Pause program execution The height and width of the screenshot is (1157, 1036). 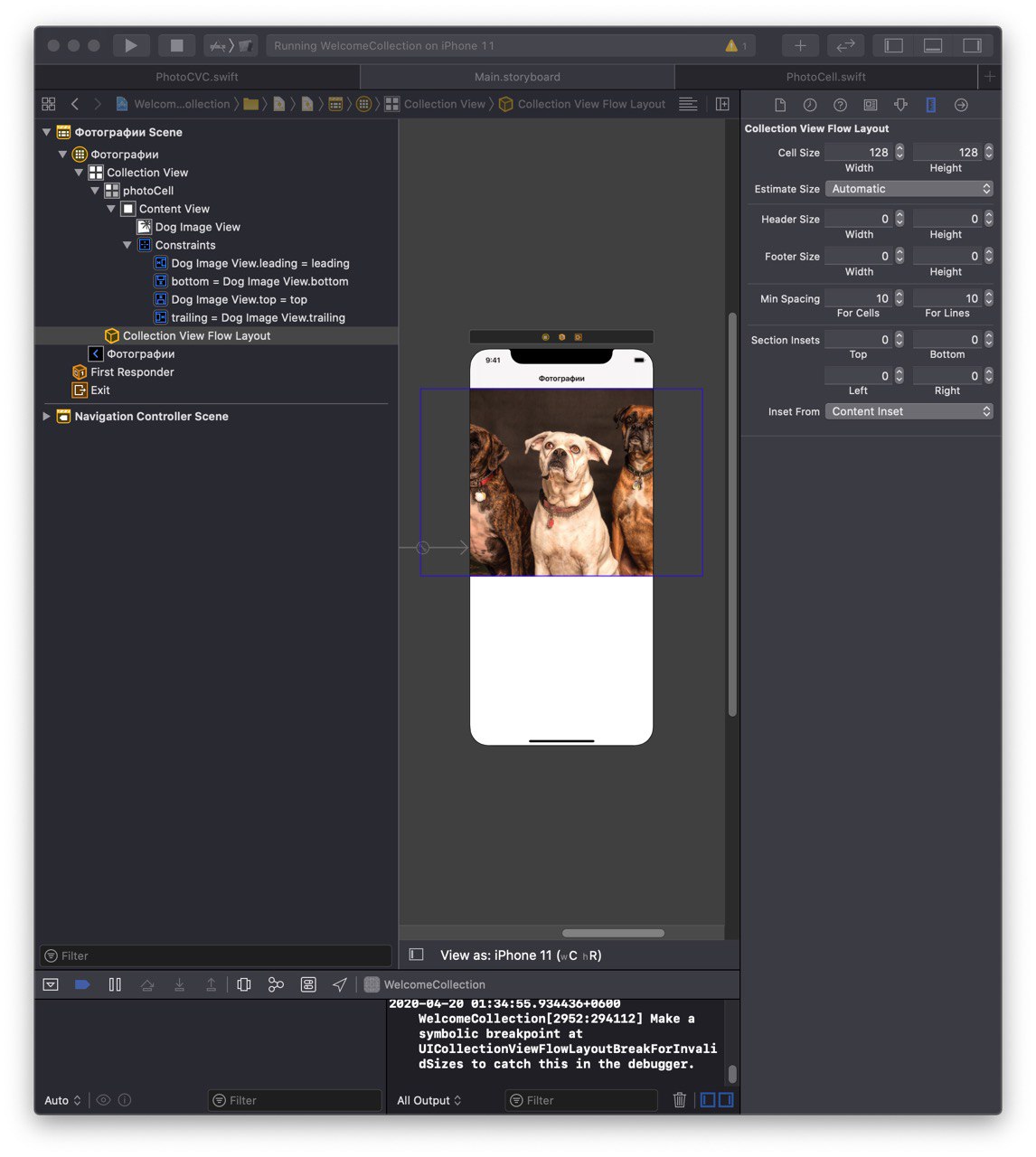pyautogui.click(x=115, y=984)
